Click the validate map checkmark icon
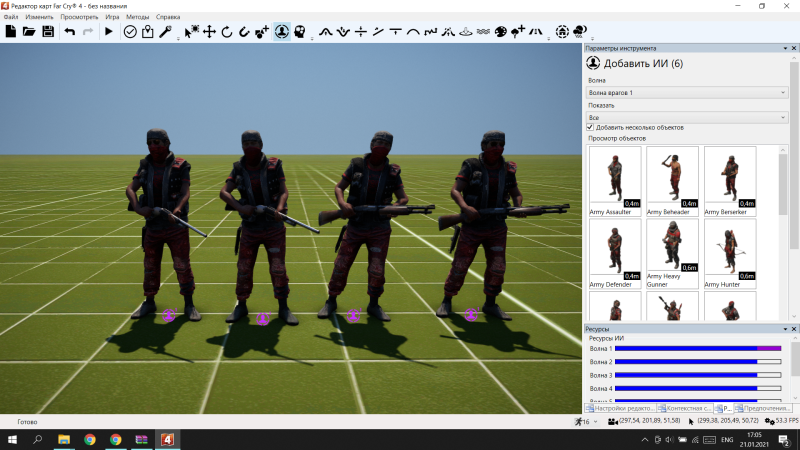Image resolution: width=800 pixels, height=450 pixels. point(130,32)
